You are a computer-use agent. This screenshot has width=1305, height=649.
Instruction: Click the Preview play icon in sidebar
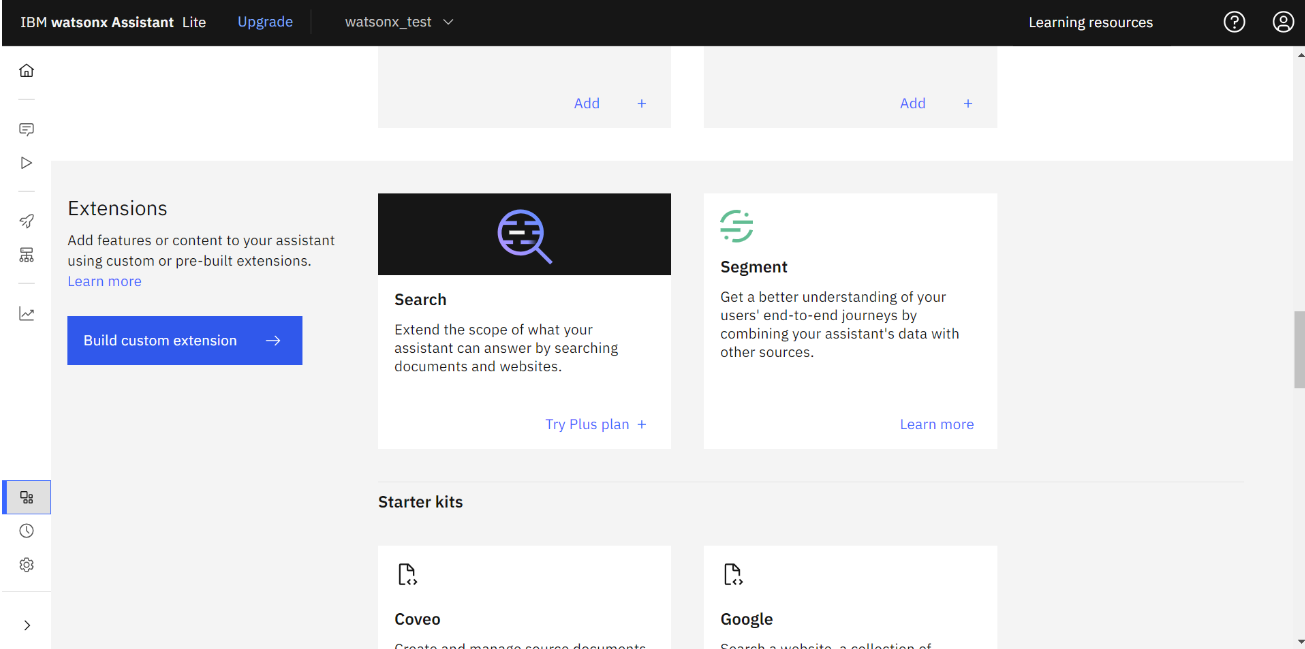27,163
